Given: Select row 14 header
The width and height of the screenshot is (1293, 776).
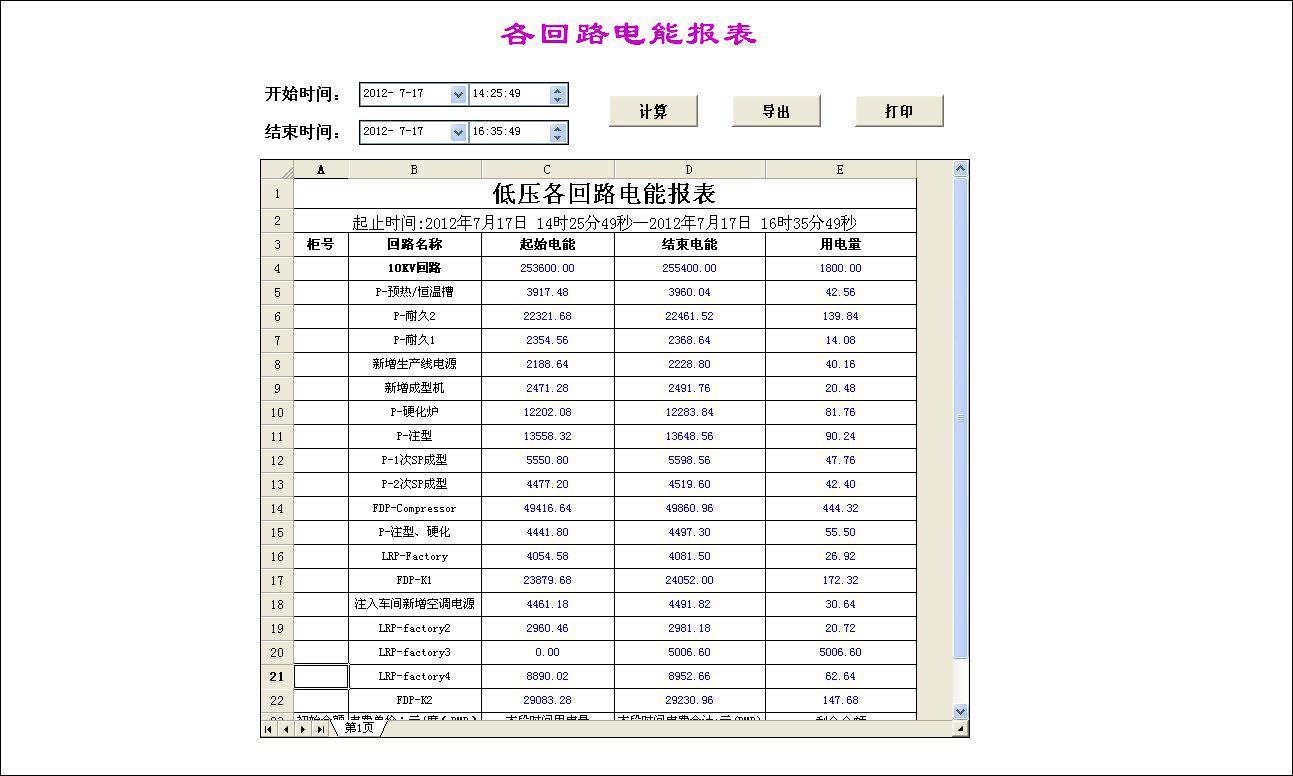Looking at the screenshot, I should click(277, 508).
